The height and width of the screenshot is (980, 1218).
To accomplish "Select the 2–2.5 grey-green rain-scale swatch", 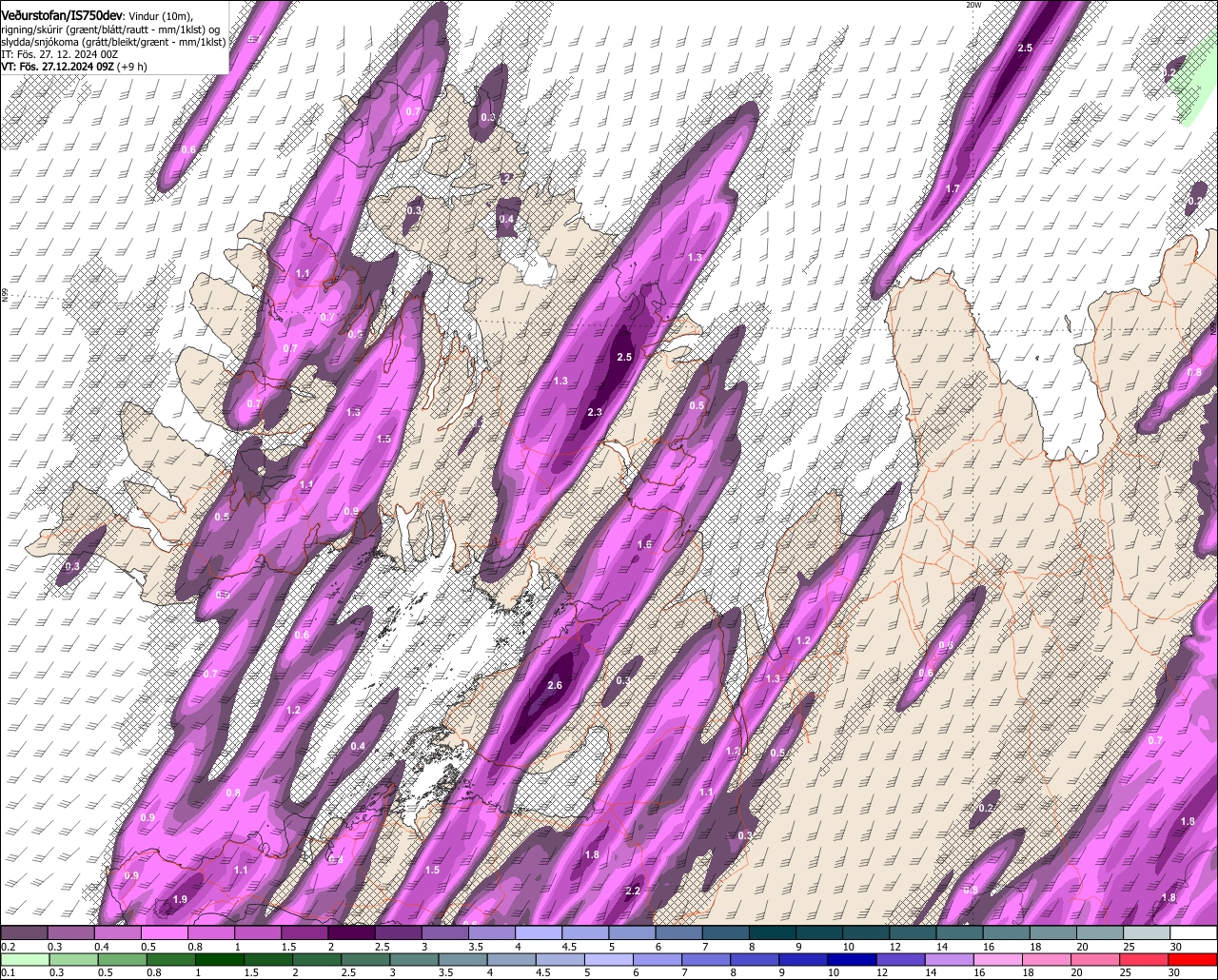I will tap(316, 959).
